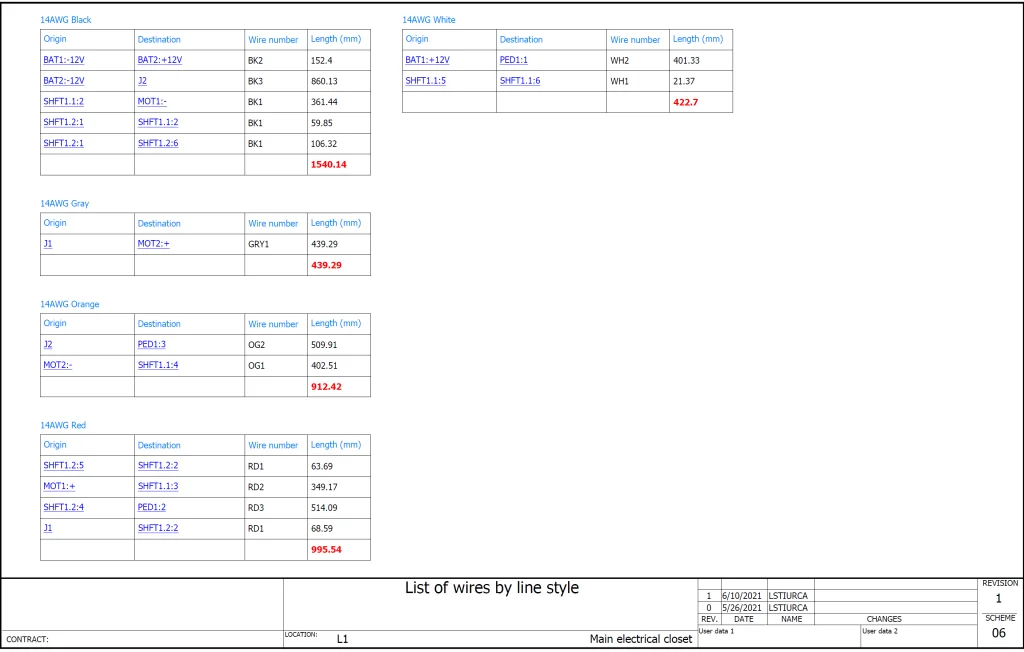
Task: Click the SHFT1.1:5 origin link
Action: click(x=425, y=81)
